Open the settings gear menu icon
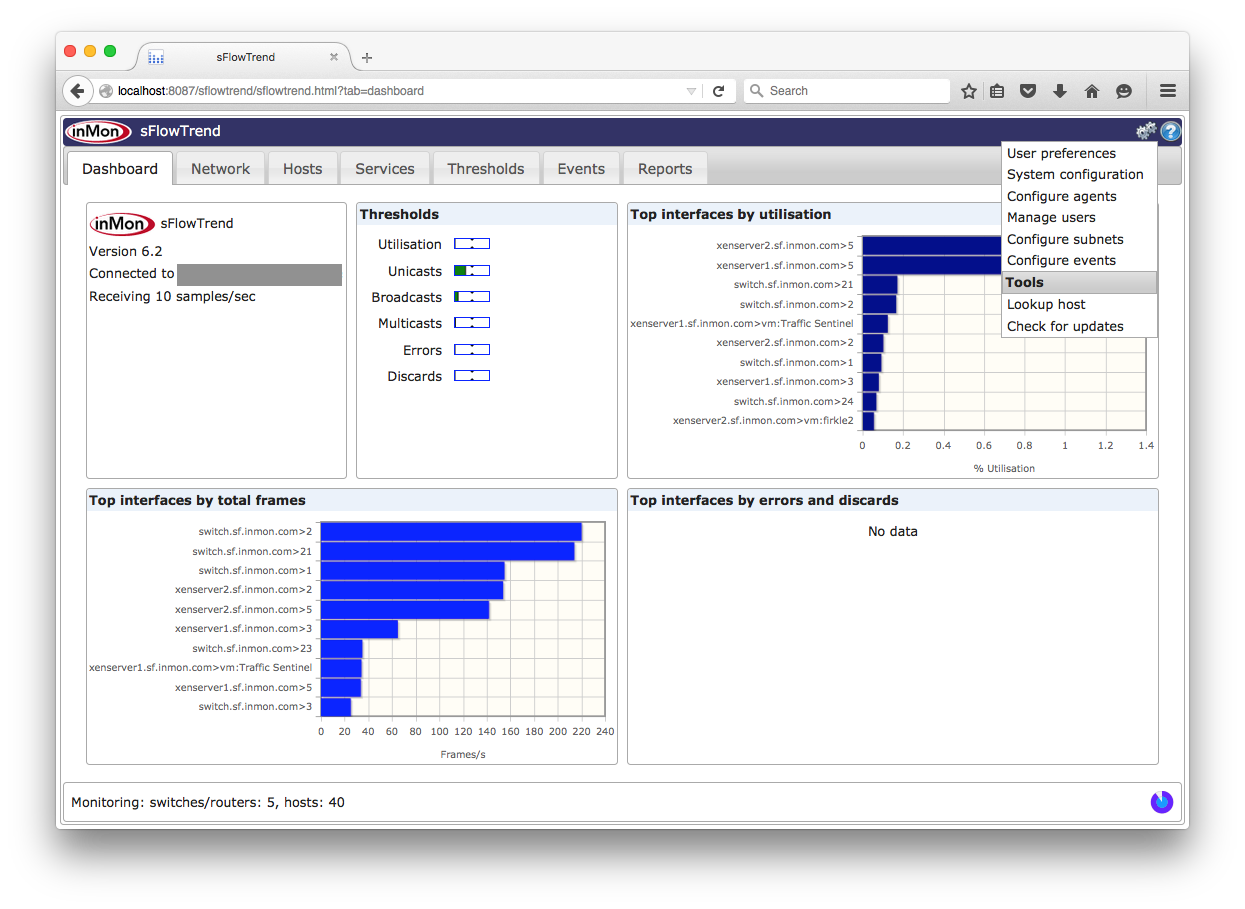 pos(1145,131)
